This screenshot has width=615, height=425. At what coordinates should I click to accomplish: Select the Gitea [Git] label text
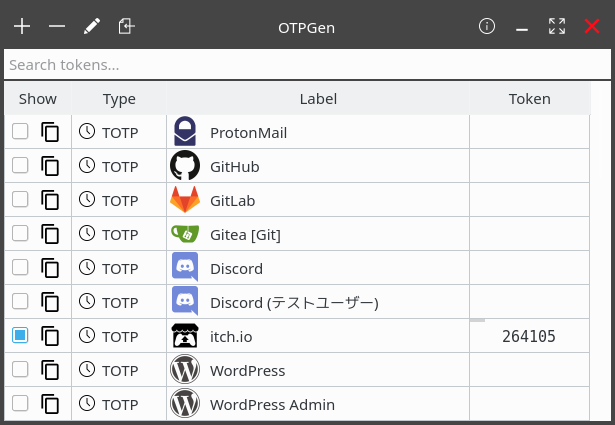(246, 235)
